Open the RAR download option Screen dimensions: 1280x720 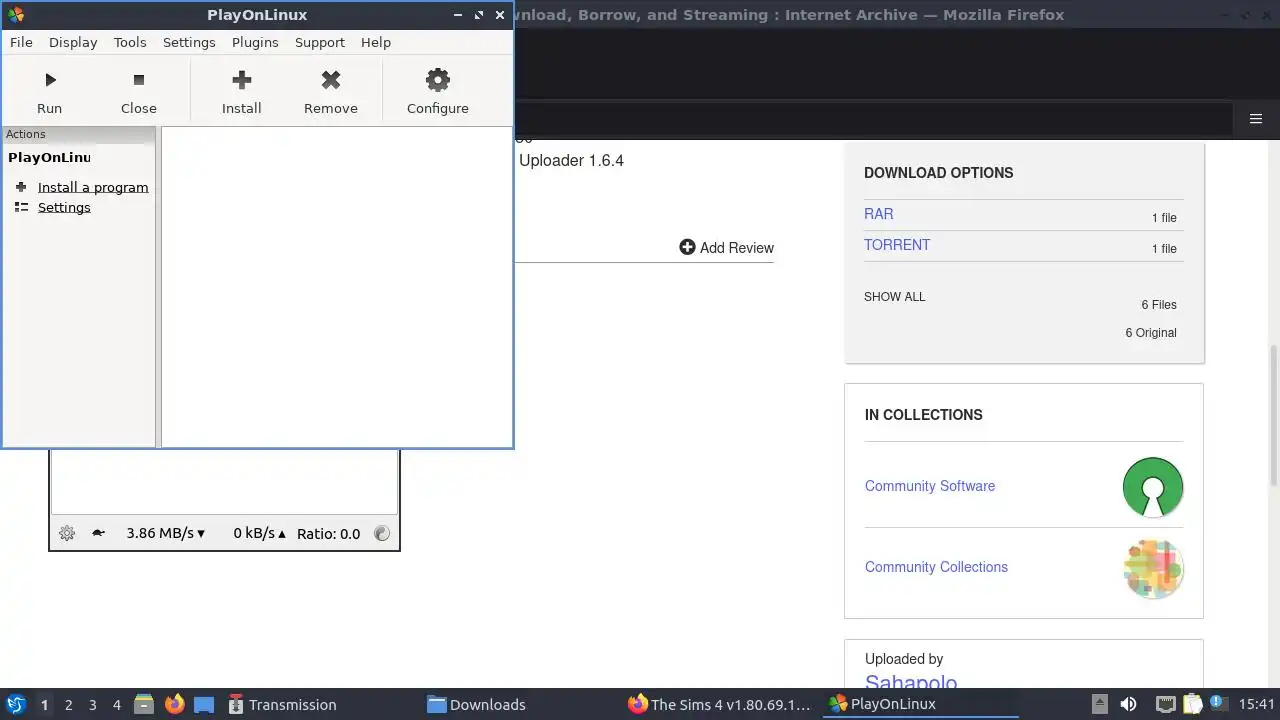879,214
